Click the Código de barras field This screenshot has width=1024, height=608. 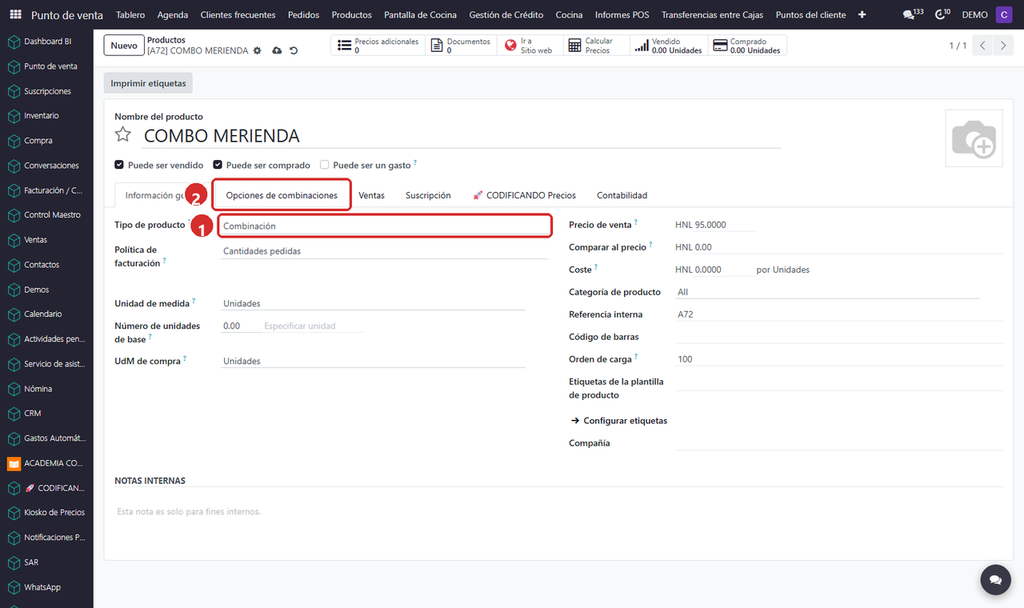coord(839,337)
